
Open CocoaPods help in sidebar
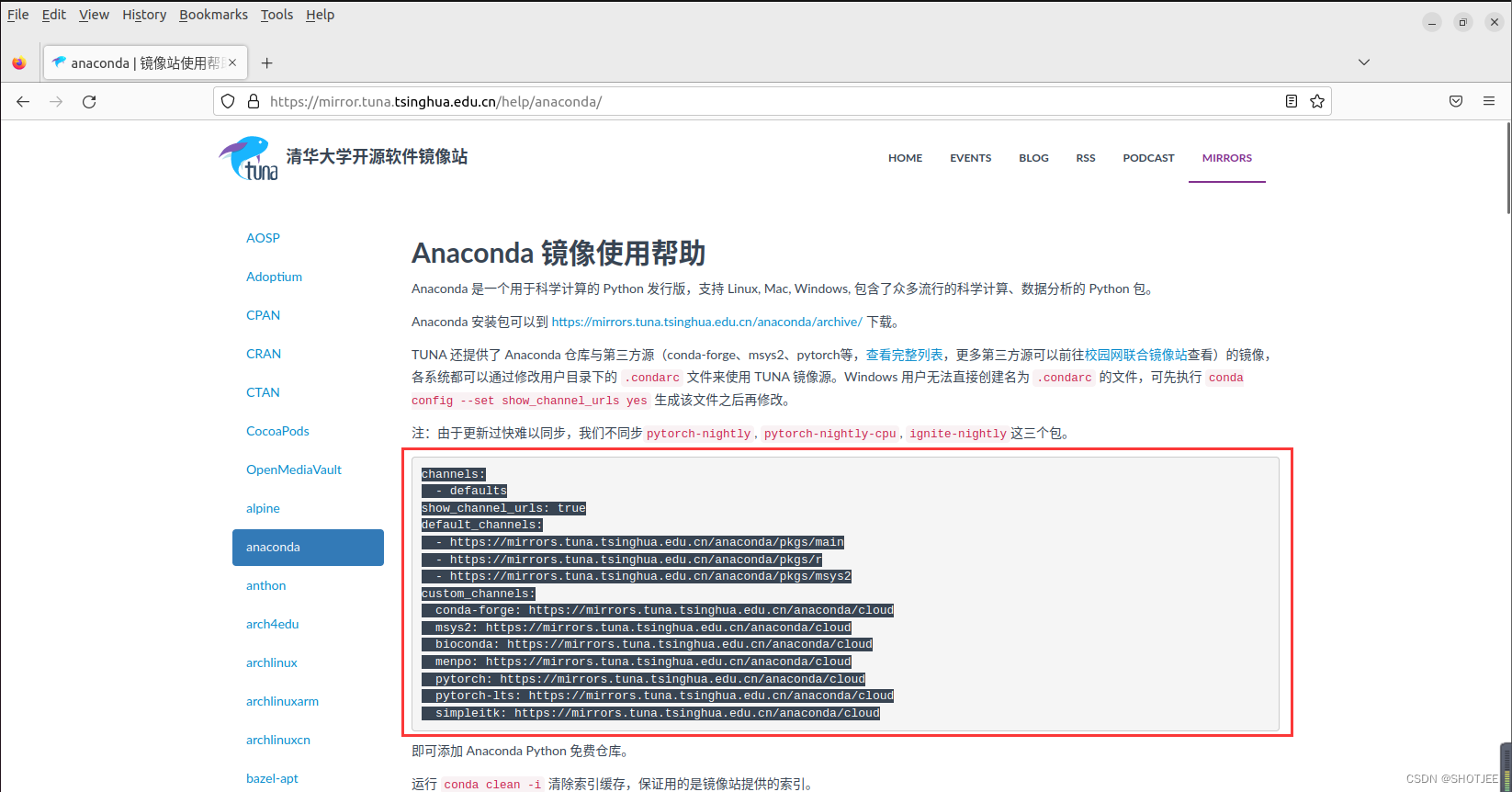pyautogui.click(x=277, y=431)
